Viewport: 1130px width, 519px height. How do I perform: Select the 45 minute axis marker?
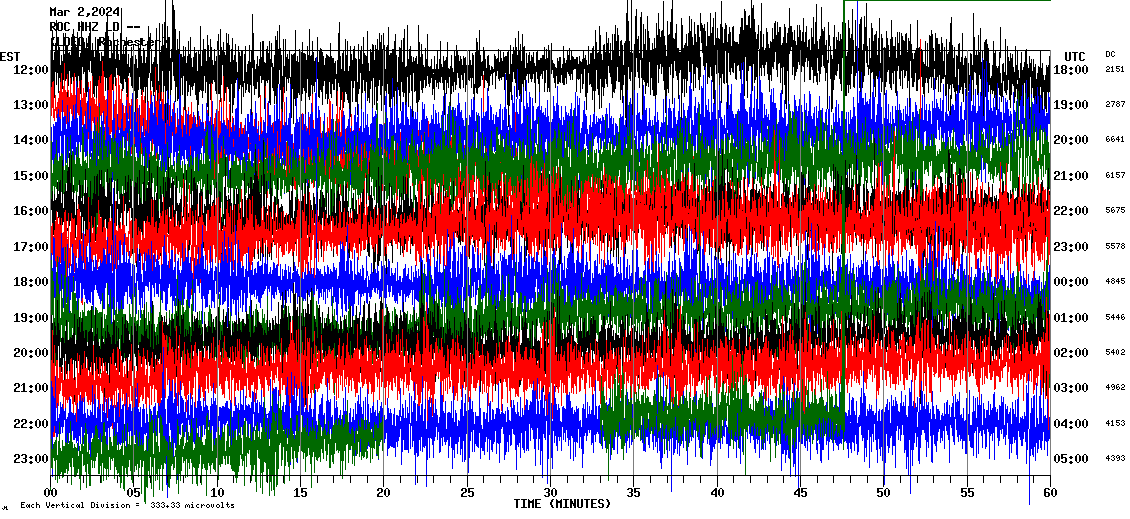pos(799,493)
